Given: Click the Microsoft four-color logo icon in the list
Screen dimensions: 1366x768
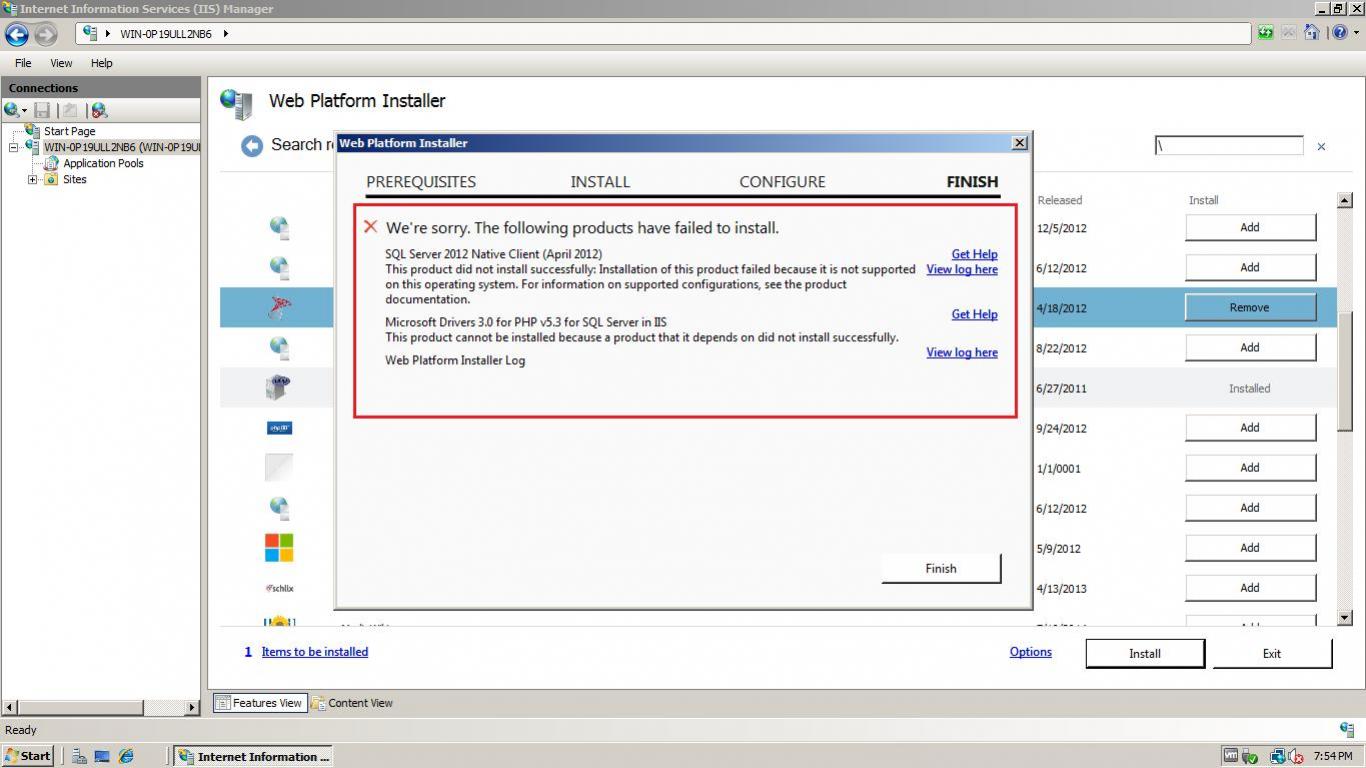Looking at the screenshot, I should point(279,547).
